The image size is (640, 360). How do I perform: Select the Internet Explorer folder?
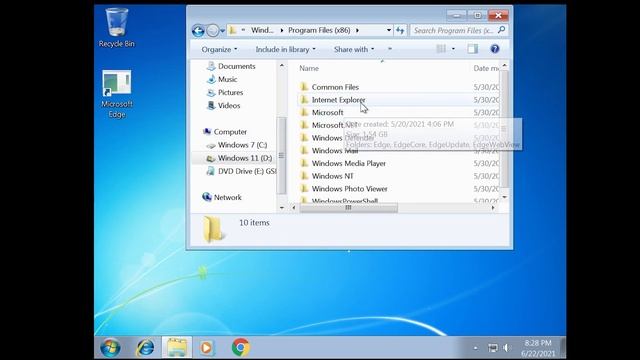[x=338, y=100]
